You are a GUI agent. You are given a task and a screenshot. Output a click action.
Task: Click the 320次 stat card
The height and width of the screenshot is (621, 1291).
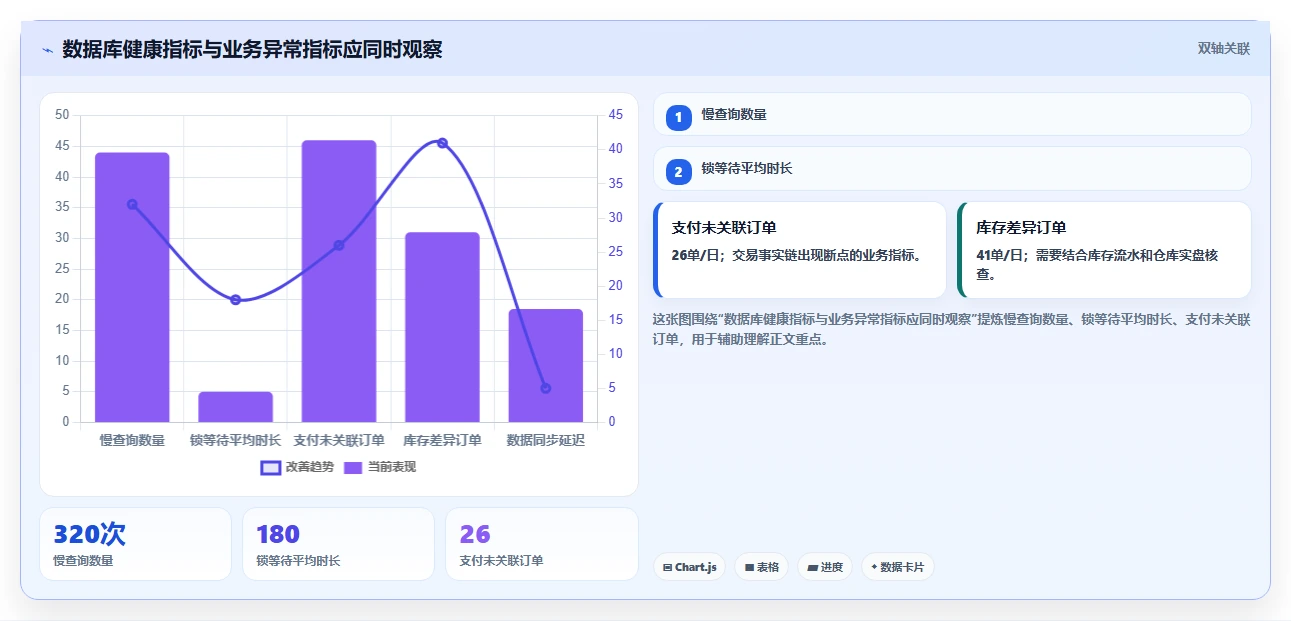click(x=135, y=544)
